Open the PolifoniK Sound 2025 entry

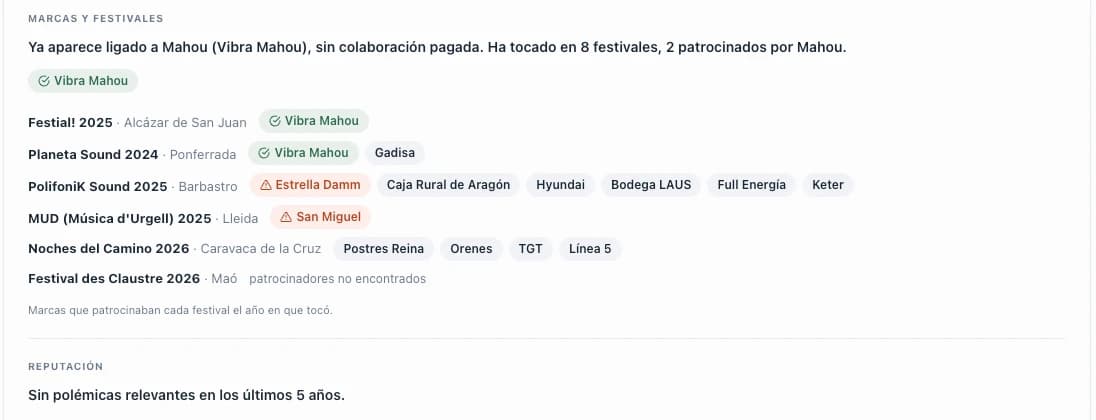click(98, 187)
